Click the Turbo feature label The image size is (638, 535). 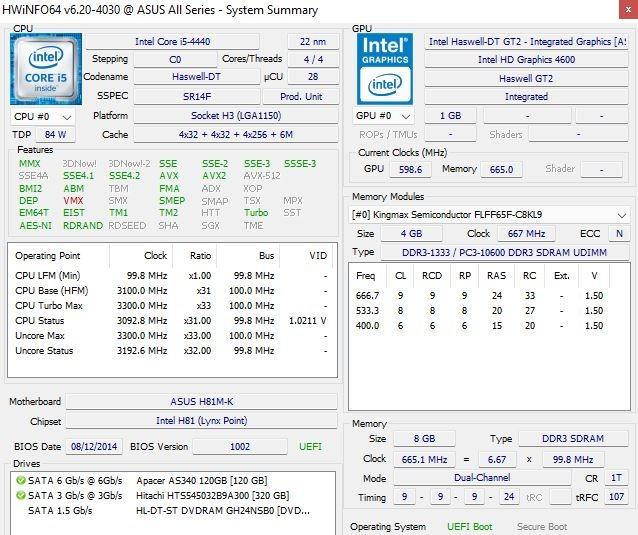256,213
